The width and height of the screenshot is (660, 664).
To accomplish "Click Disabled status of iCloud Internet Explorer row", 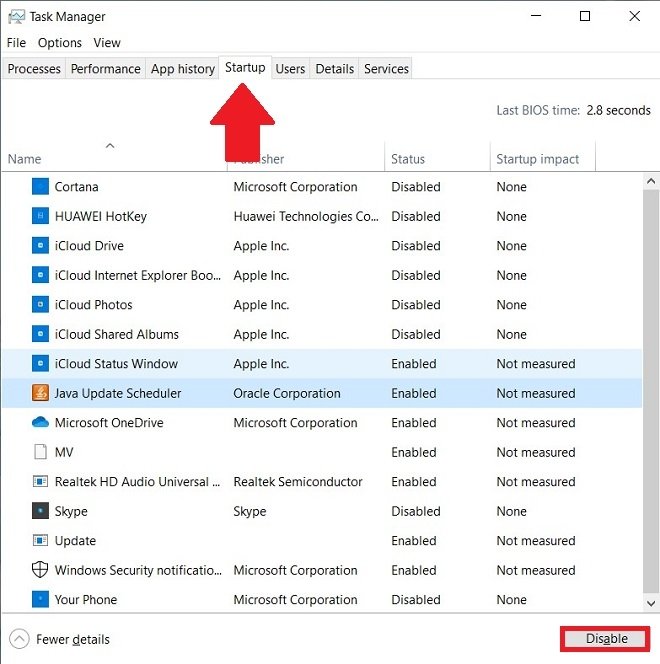I will pos(416,275).
